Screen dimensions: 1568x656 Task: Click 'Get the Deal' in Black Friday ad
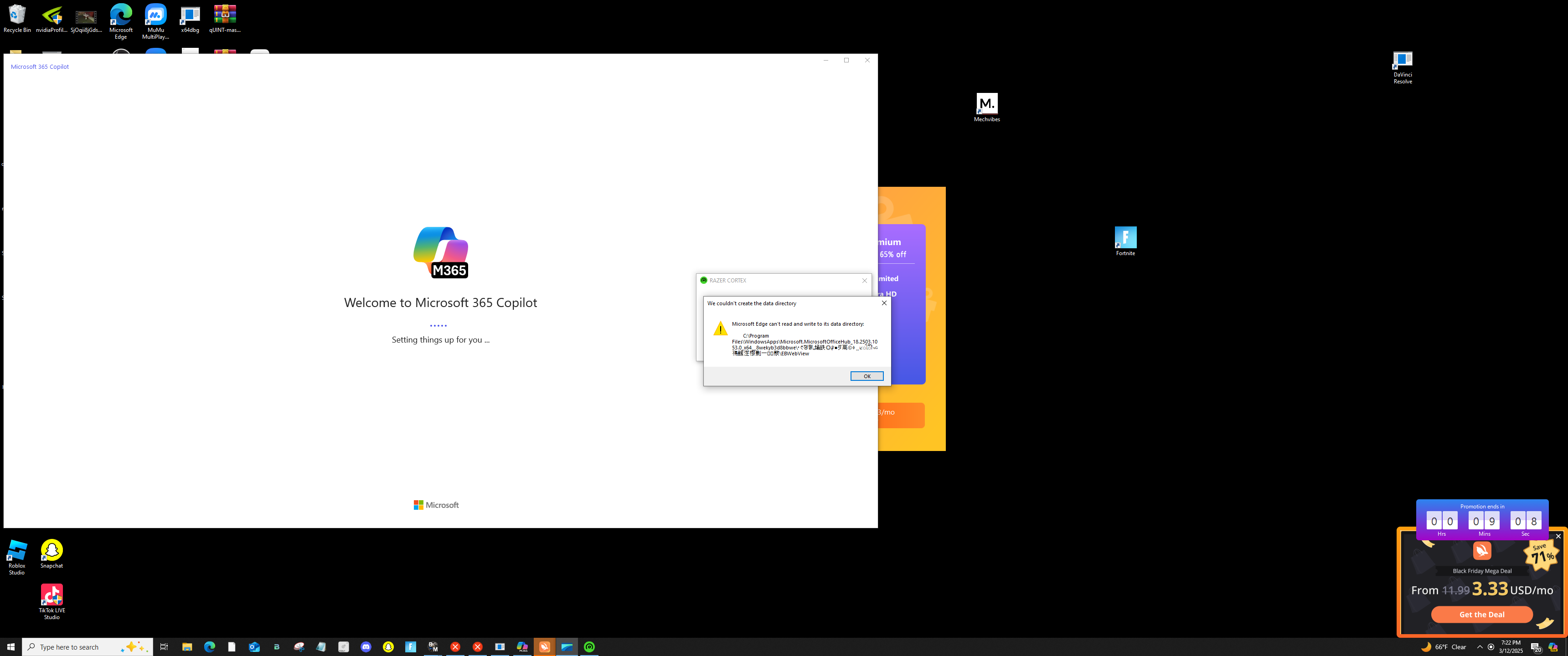(1481, 615)
